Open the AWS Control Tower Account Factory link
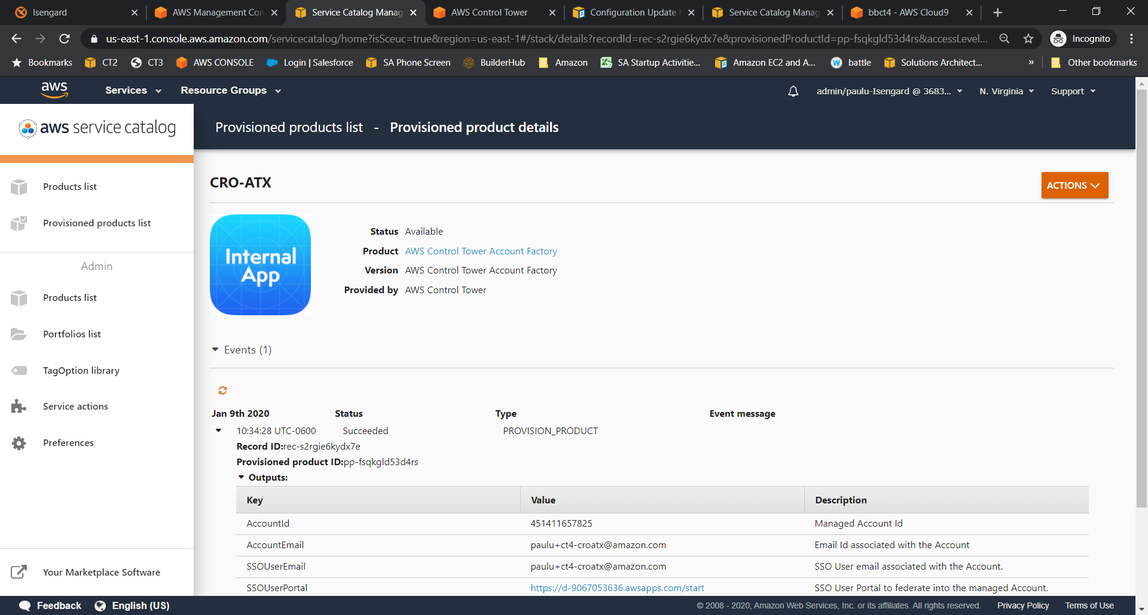 pyautogui.click(x=481, y=251)
